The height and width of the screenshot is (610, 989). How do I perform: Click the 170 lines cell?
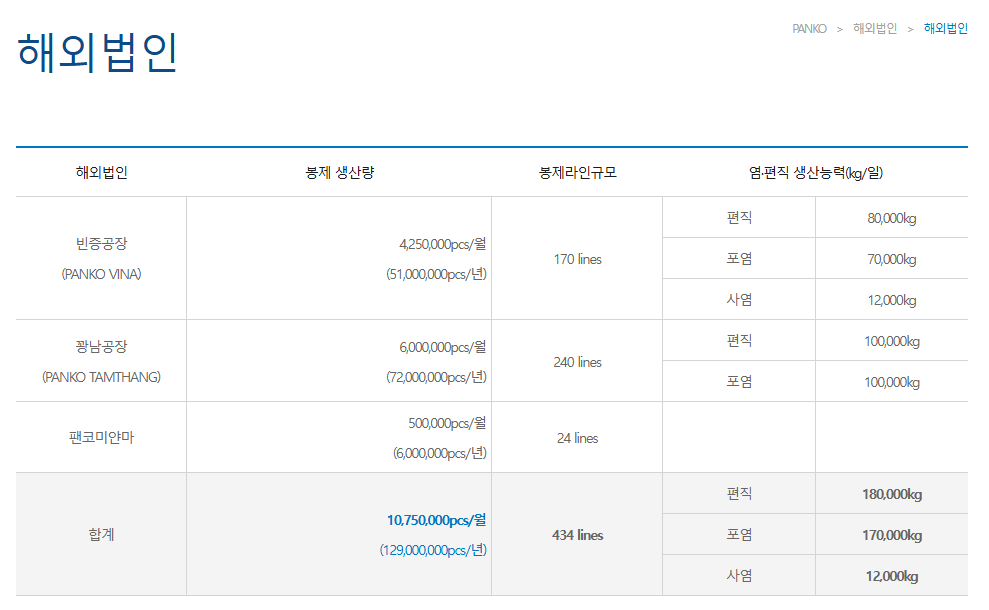[x=576, y=258]
